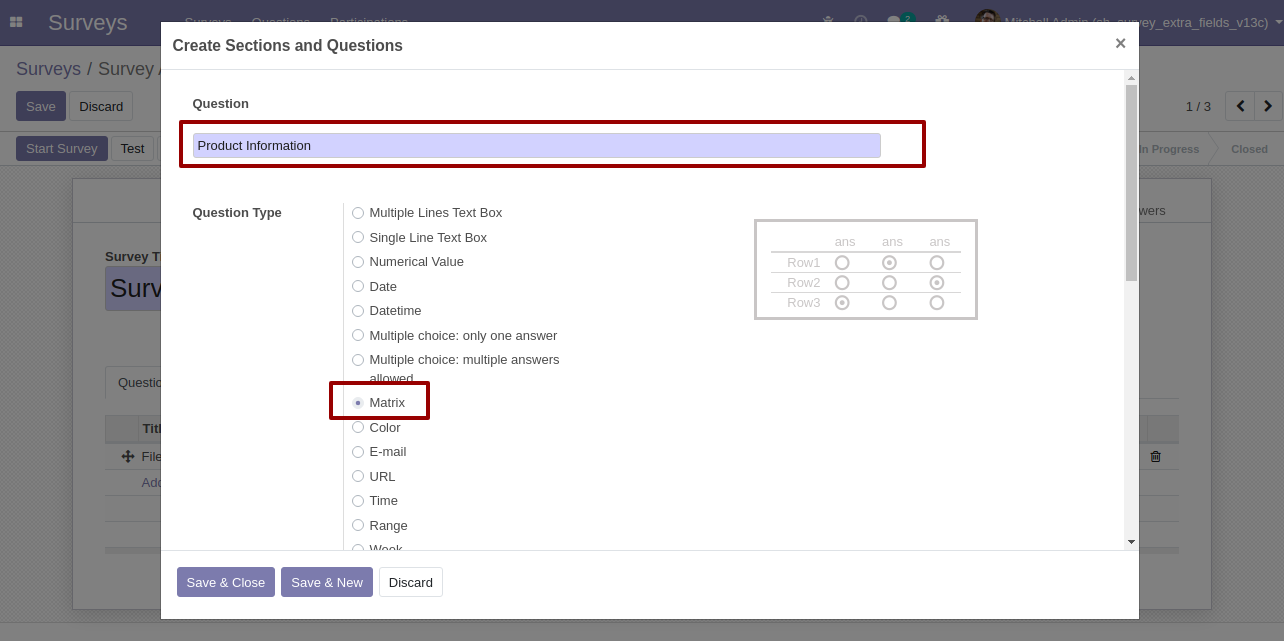Screen dimensions: 1284x641
Task: Click the scroll down arrow in the dialog
Action: 1131,541
